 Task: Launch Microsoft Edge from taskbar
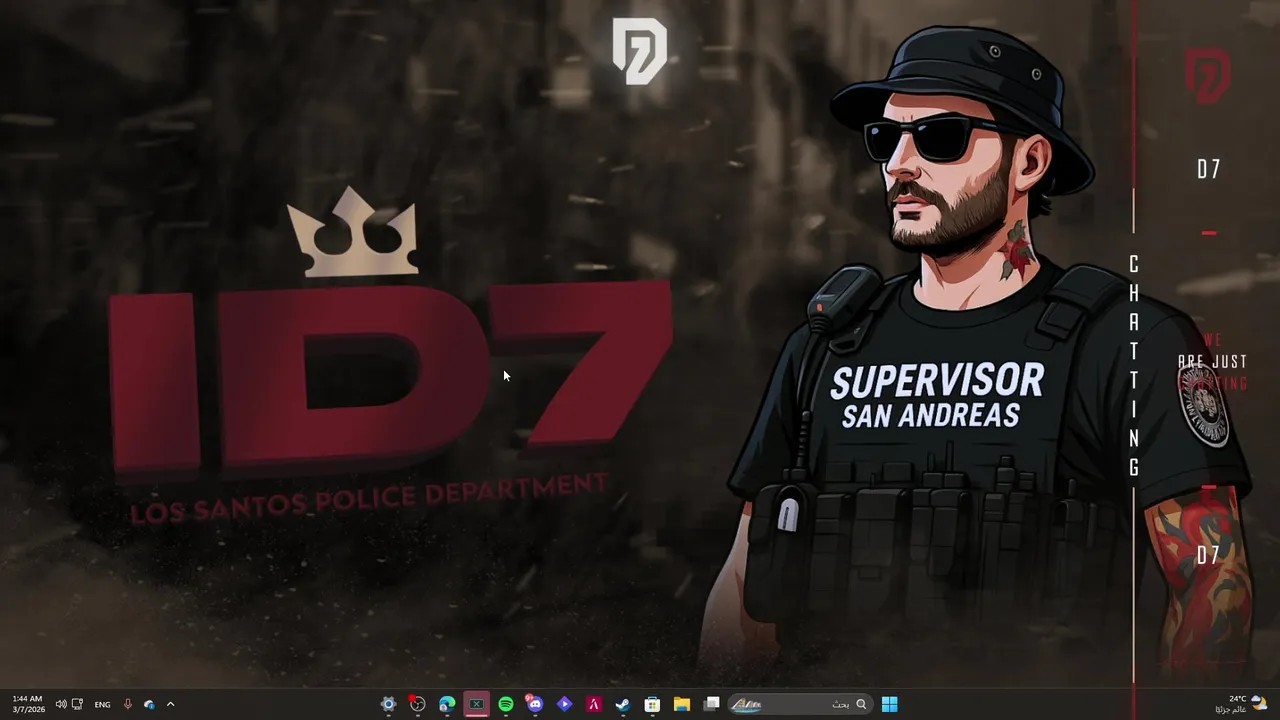447,704
